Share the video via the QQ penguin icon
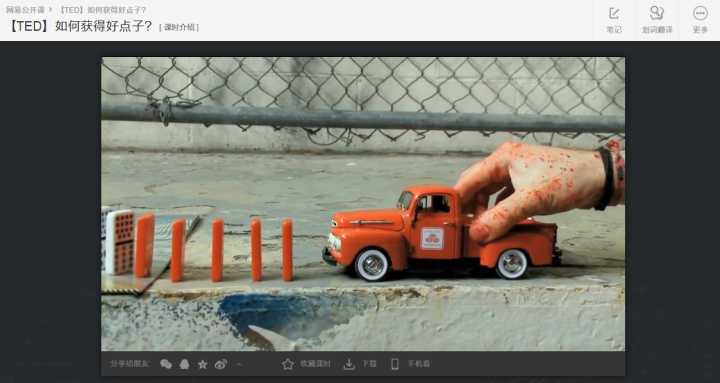 [x=184, y=364]
